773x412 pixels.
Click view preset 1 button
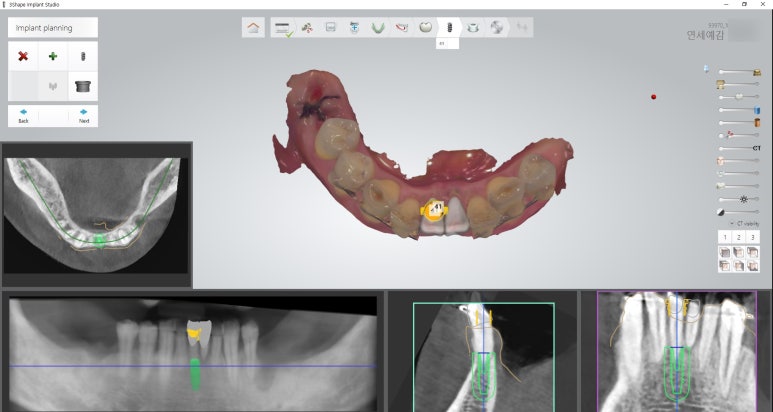726,237
